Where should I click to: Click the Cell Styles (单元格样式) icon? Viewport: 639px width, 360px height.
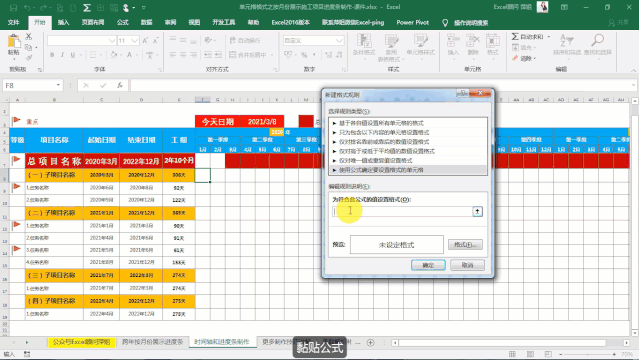pos(421,41)
